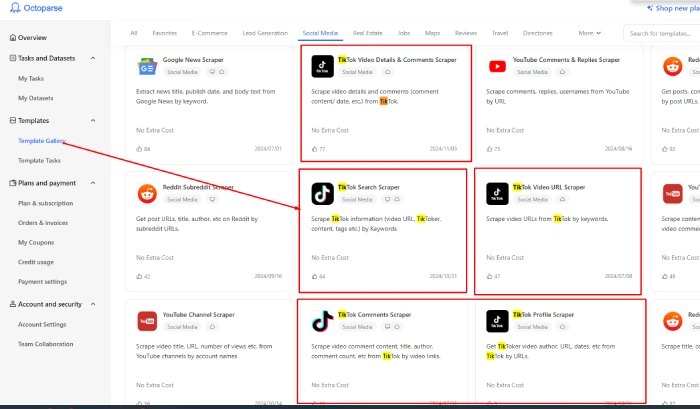Click YouTube Comments & Replies Scraper icon
The height and width of the screenshot is (409, 700).
tap(497, 67)
